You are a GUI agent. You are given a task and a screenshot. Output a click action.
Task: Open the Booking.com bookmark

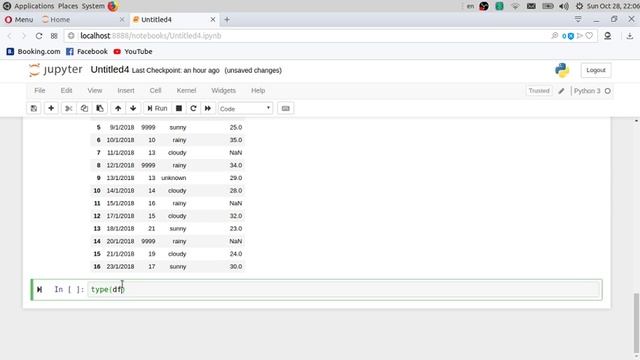tap(33, 51)
